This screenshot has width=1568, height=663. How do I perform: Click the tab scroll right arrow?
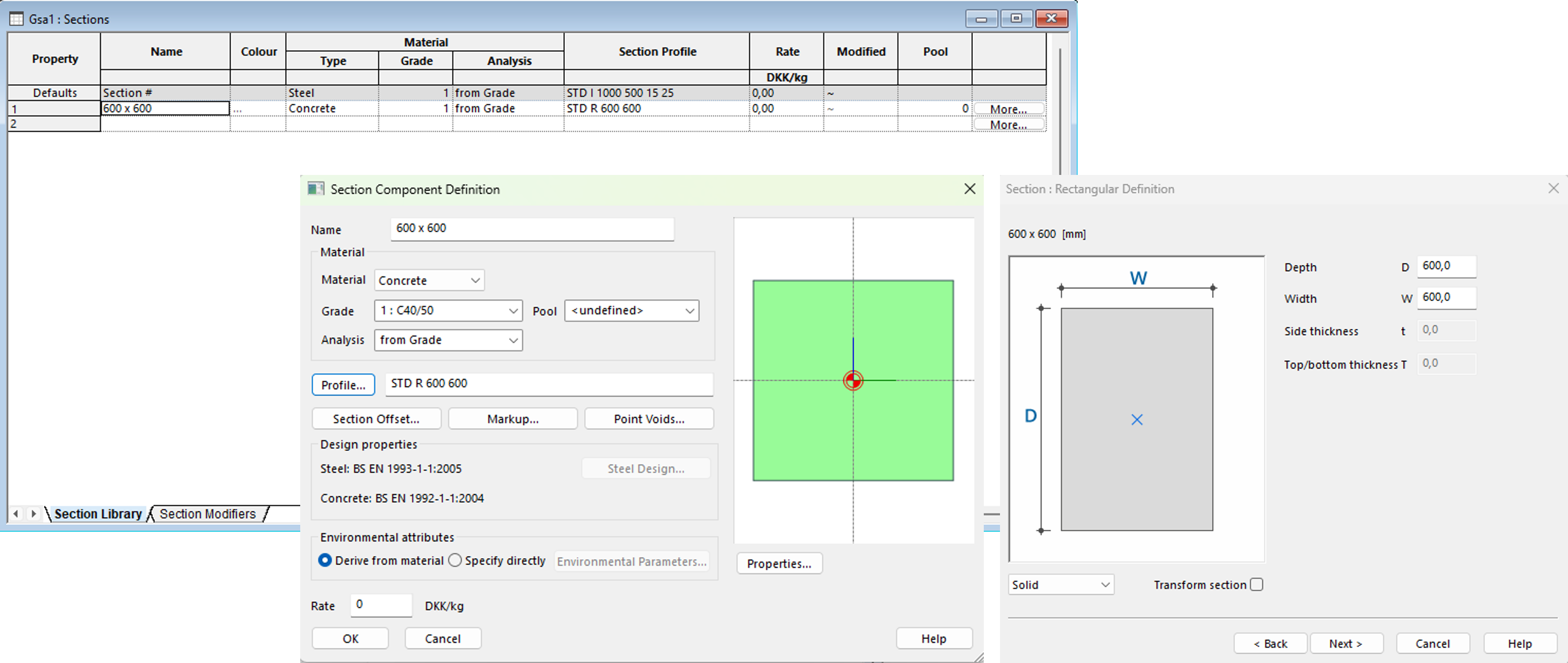click(x=34, y=513)
